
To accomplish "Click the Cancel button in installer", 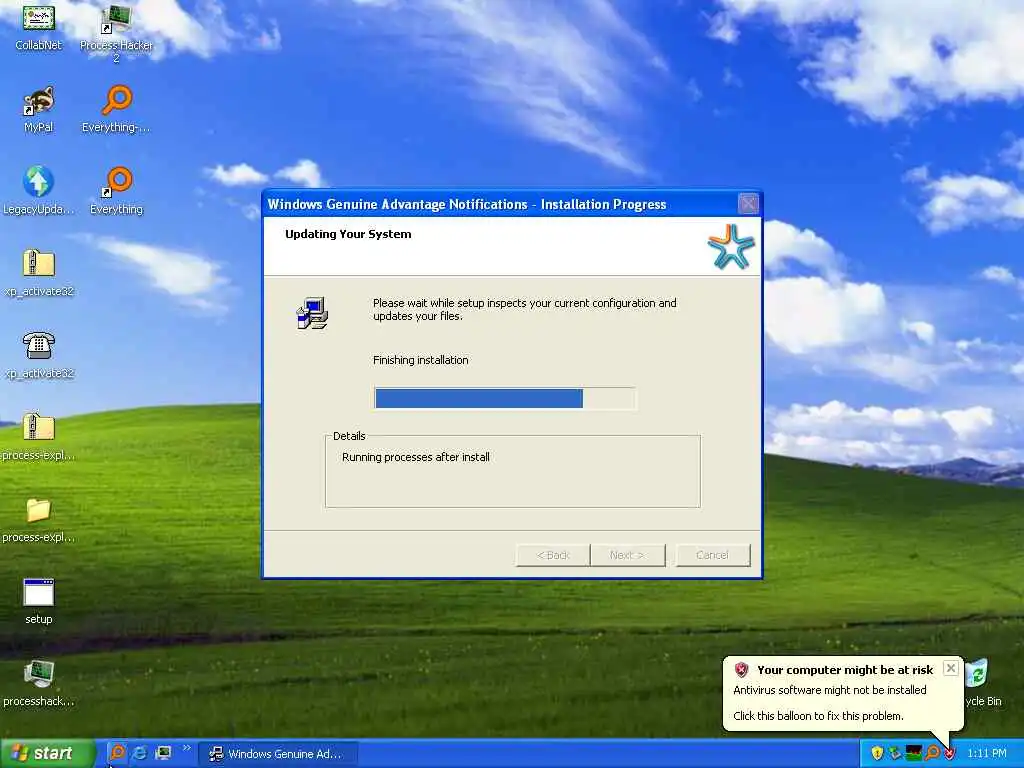I will (712, 555).
